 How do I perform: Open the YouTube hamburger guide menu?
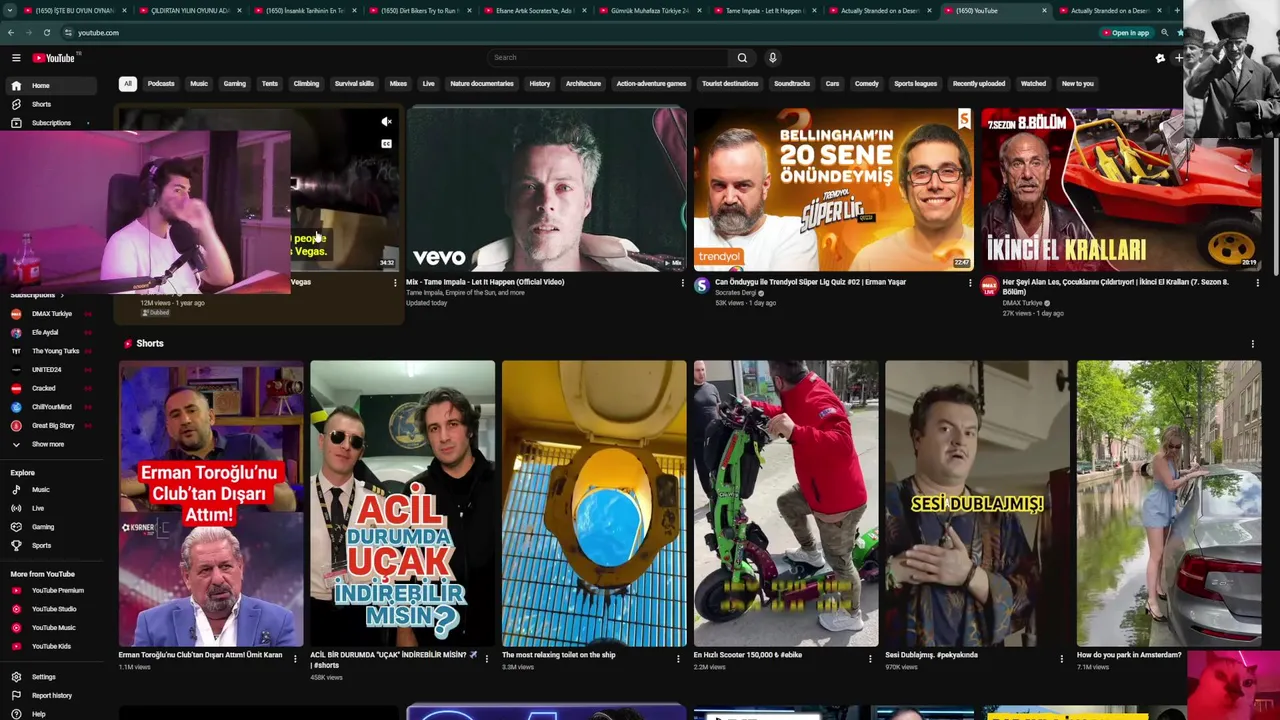(16, 58)
